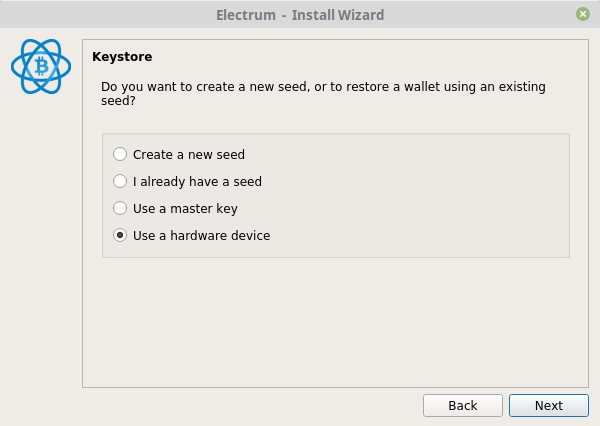The image size is (600, 426).
Task: Click blank area below the options group
Action: tap(335, 322)
